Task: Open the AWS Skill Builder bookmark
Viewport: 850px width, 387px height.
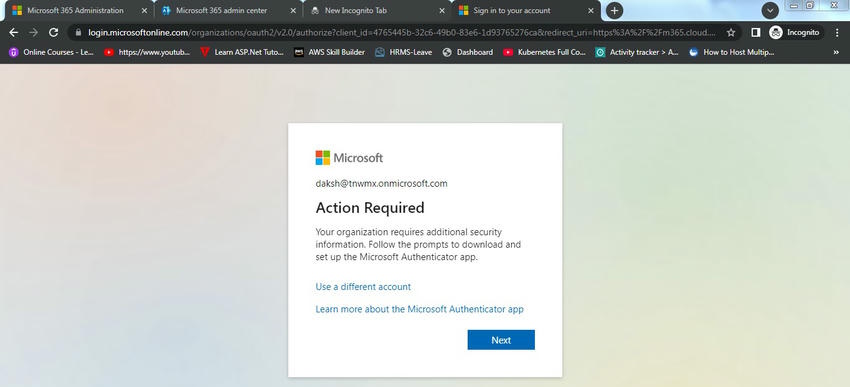Action: pyautogui.click(x=330, y=53)
